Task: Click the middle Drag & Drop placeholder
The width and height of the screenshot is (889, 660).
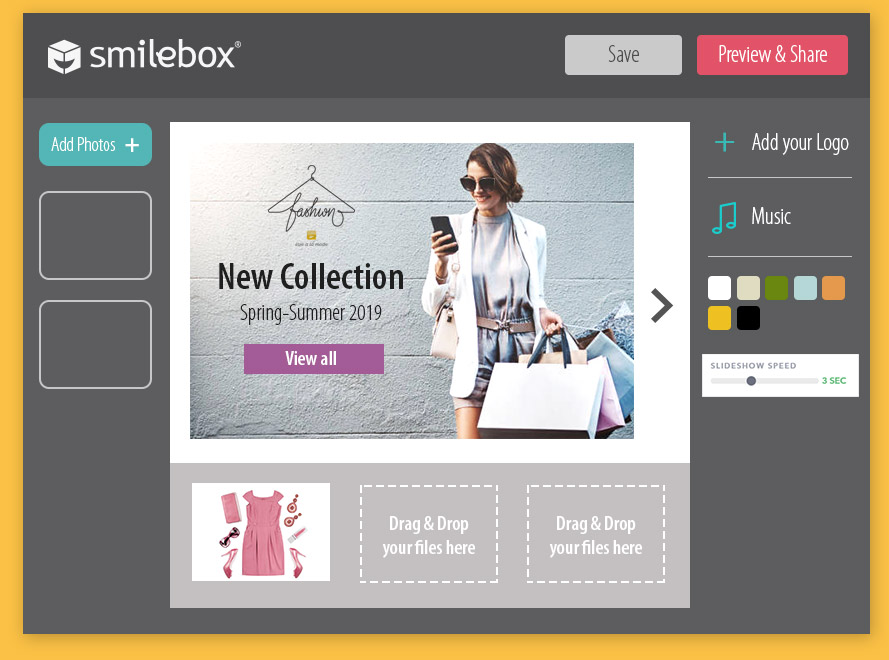Action: tap(428, 535)
